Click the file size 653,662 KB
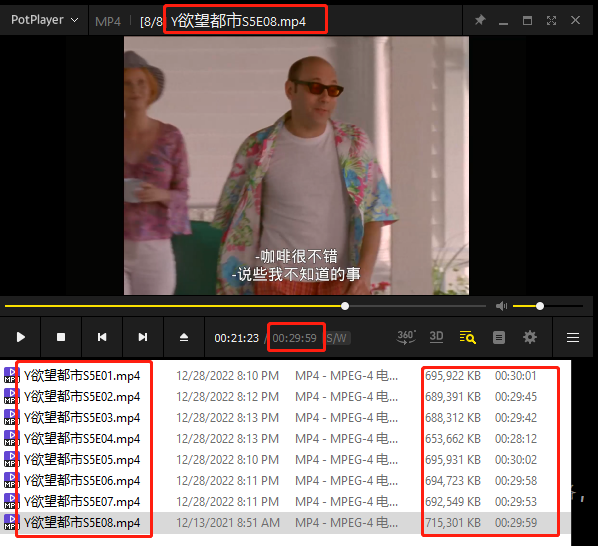 453,438
